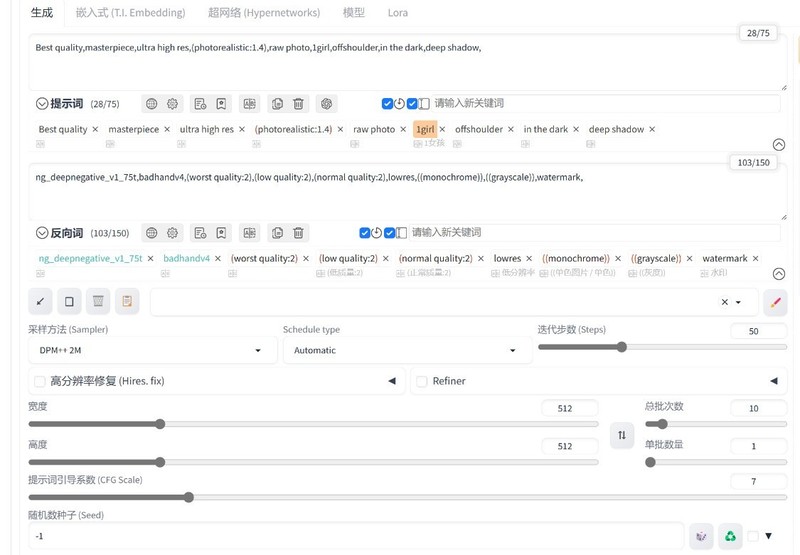The width and height of the screenshot is (800, 555).
Task: Toggle second blue checkbox in 反向词 row
Action: 390,233
